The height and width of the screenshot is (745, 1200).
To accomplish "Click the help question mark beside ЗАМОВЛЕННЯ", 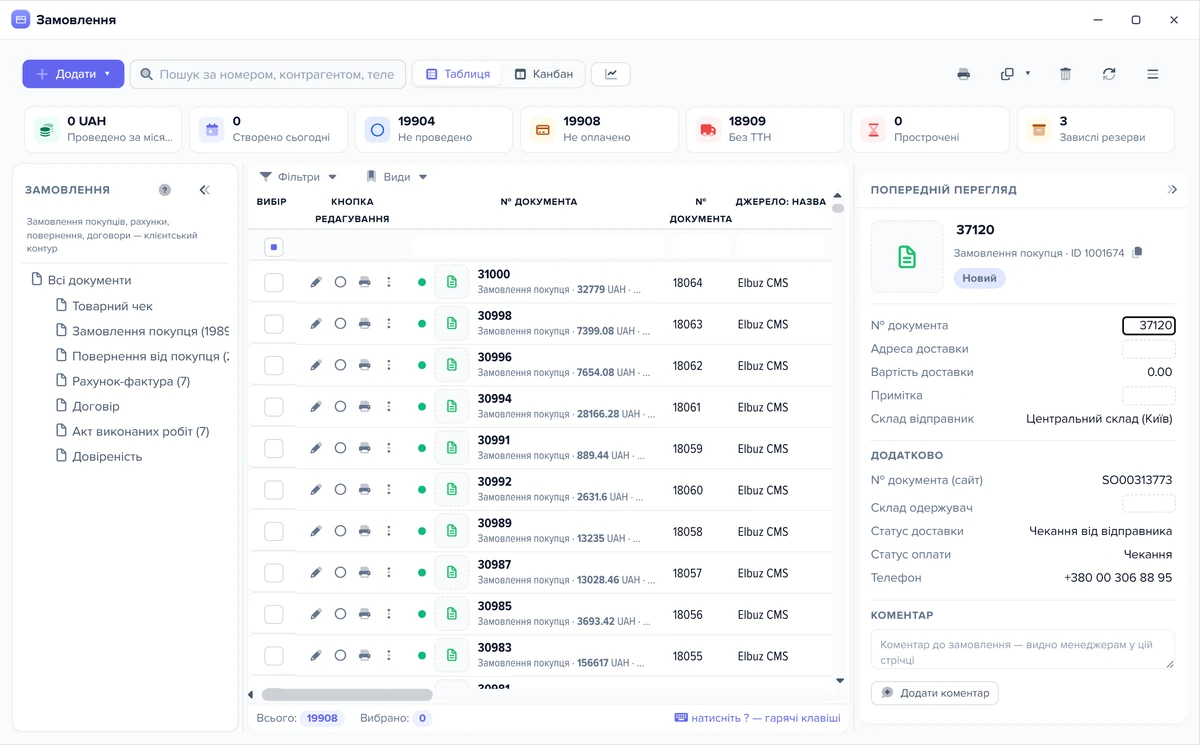I will (x=165, y=190).
